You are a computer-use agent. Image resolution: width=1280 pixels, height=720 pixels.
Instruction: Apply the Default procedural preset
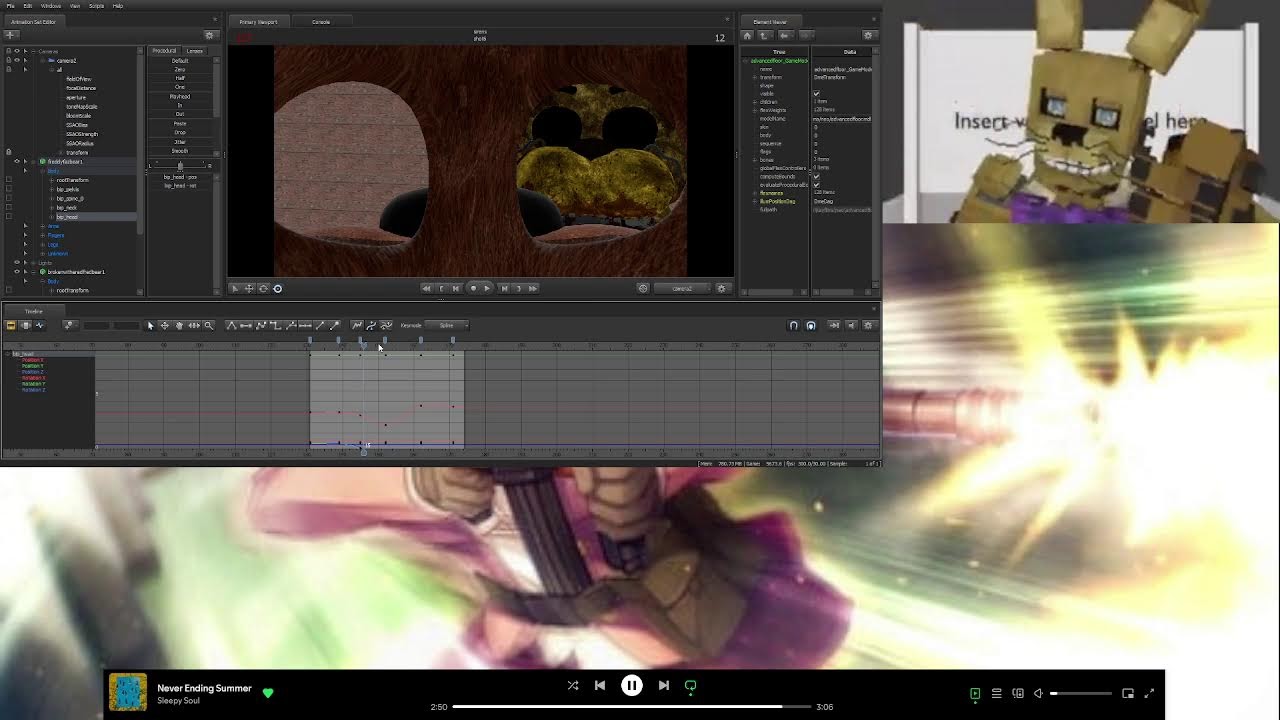click(180, 61)
